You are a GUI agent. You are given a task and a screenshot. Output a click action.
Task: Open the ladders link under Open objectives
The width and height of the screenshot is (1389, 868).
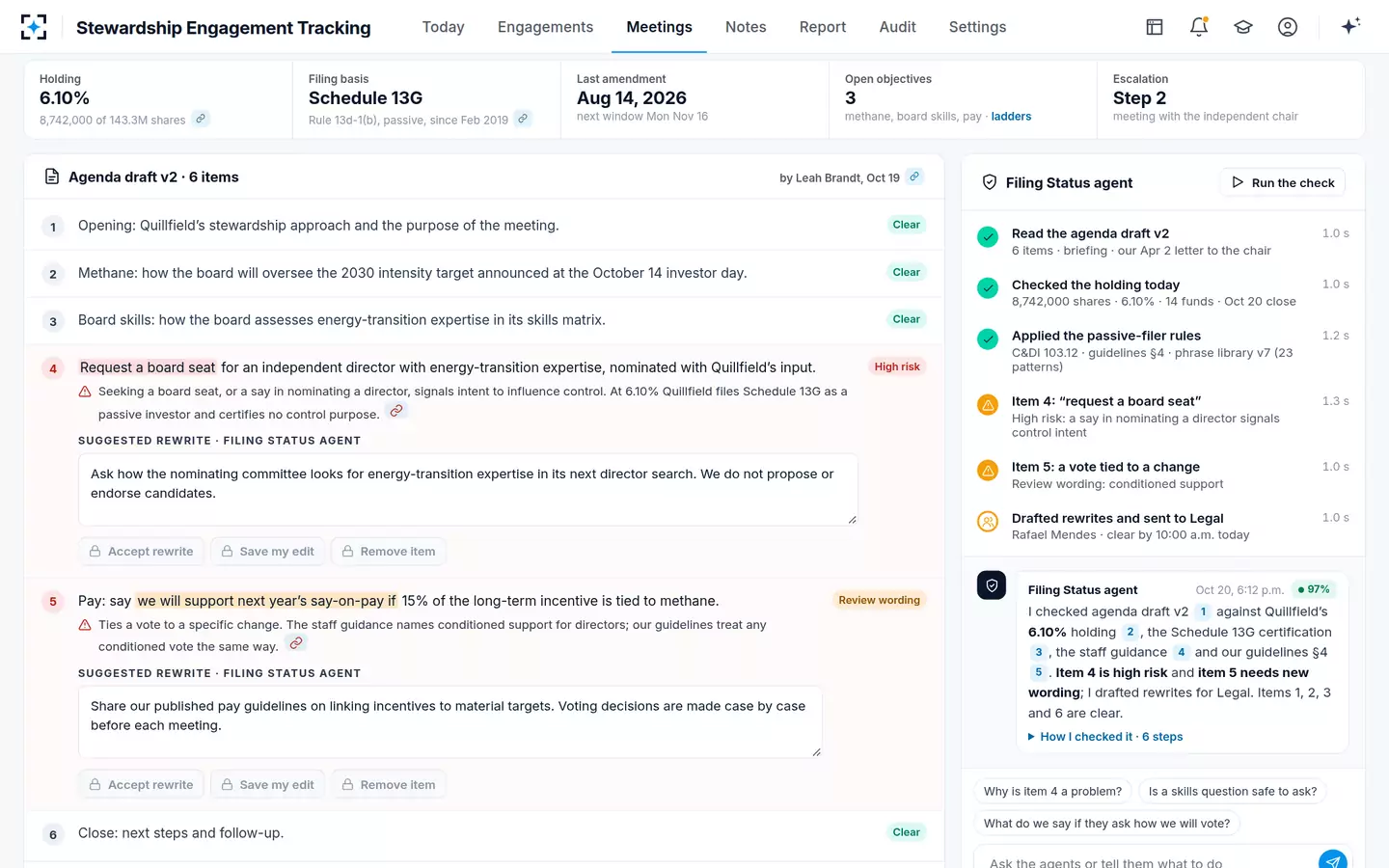1011,117
